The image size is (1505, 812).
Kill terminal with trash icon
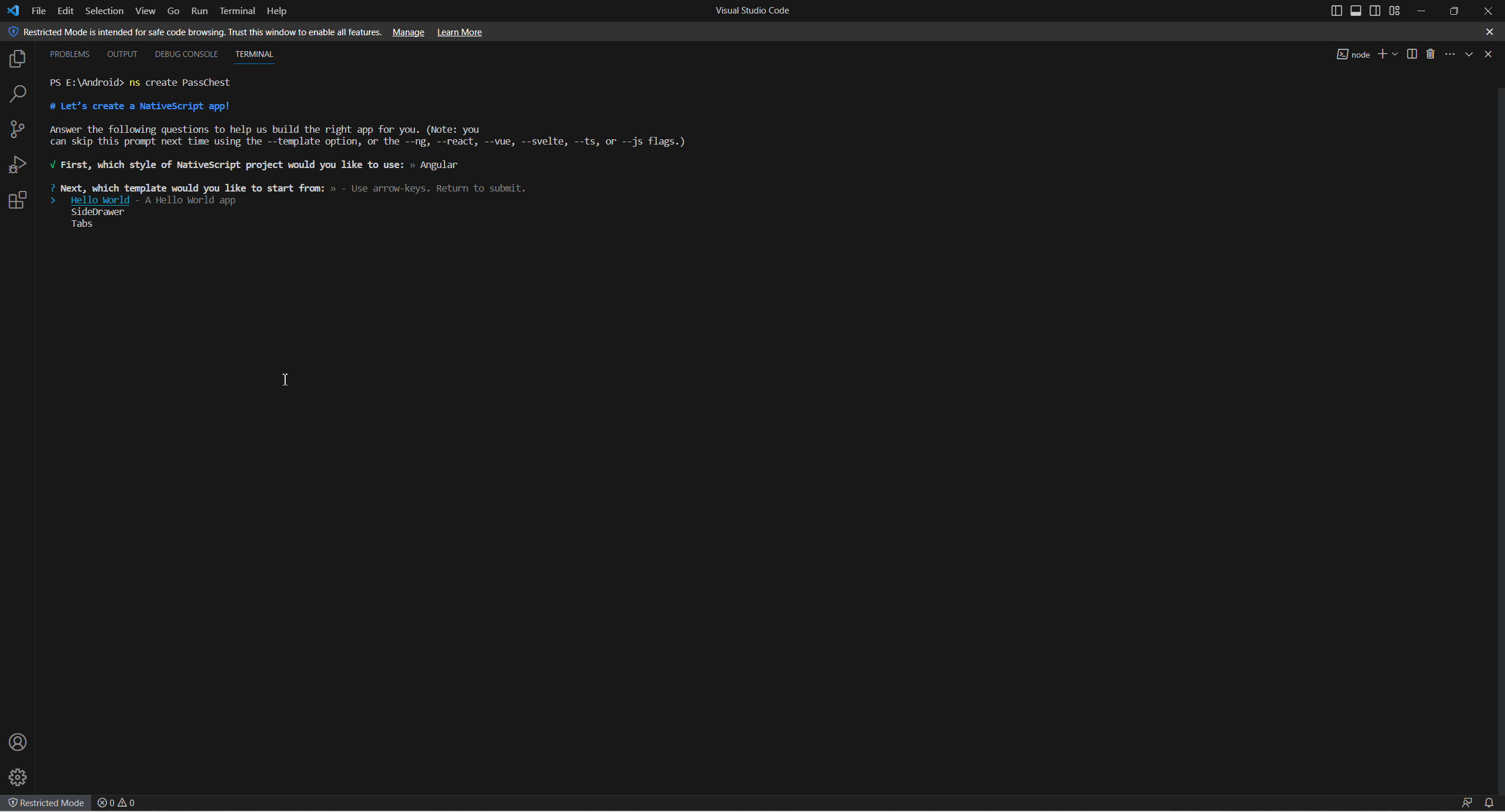tap(1430, 54)
